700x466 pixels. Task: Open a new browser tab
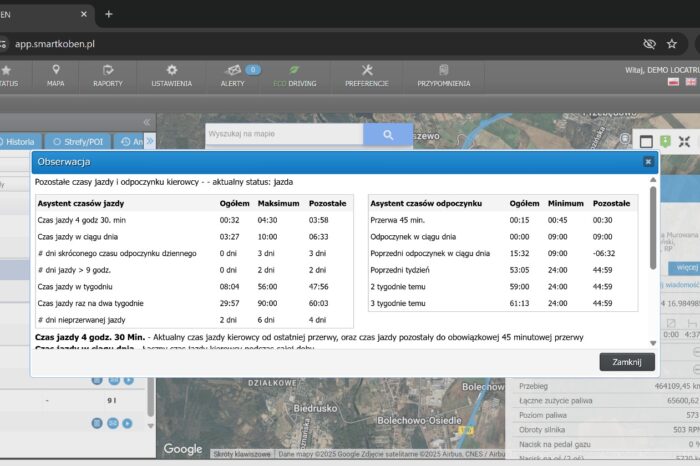tap(108, 14)
